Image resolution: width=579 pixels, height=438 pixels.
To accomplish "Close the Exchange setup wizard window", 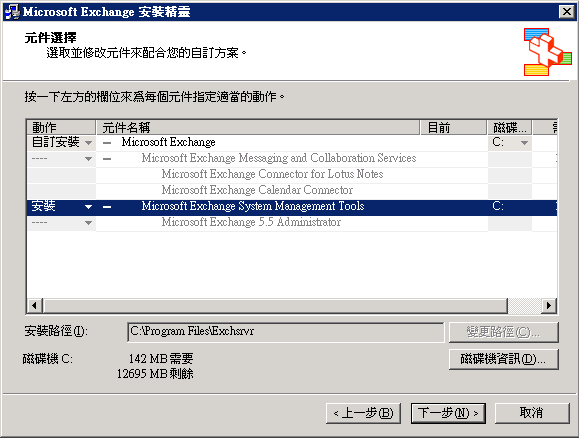I will click(x=566, y=12).
